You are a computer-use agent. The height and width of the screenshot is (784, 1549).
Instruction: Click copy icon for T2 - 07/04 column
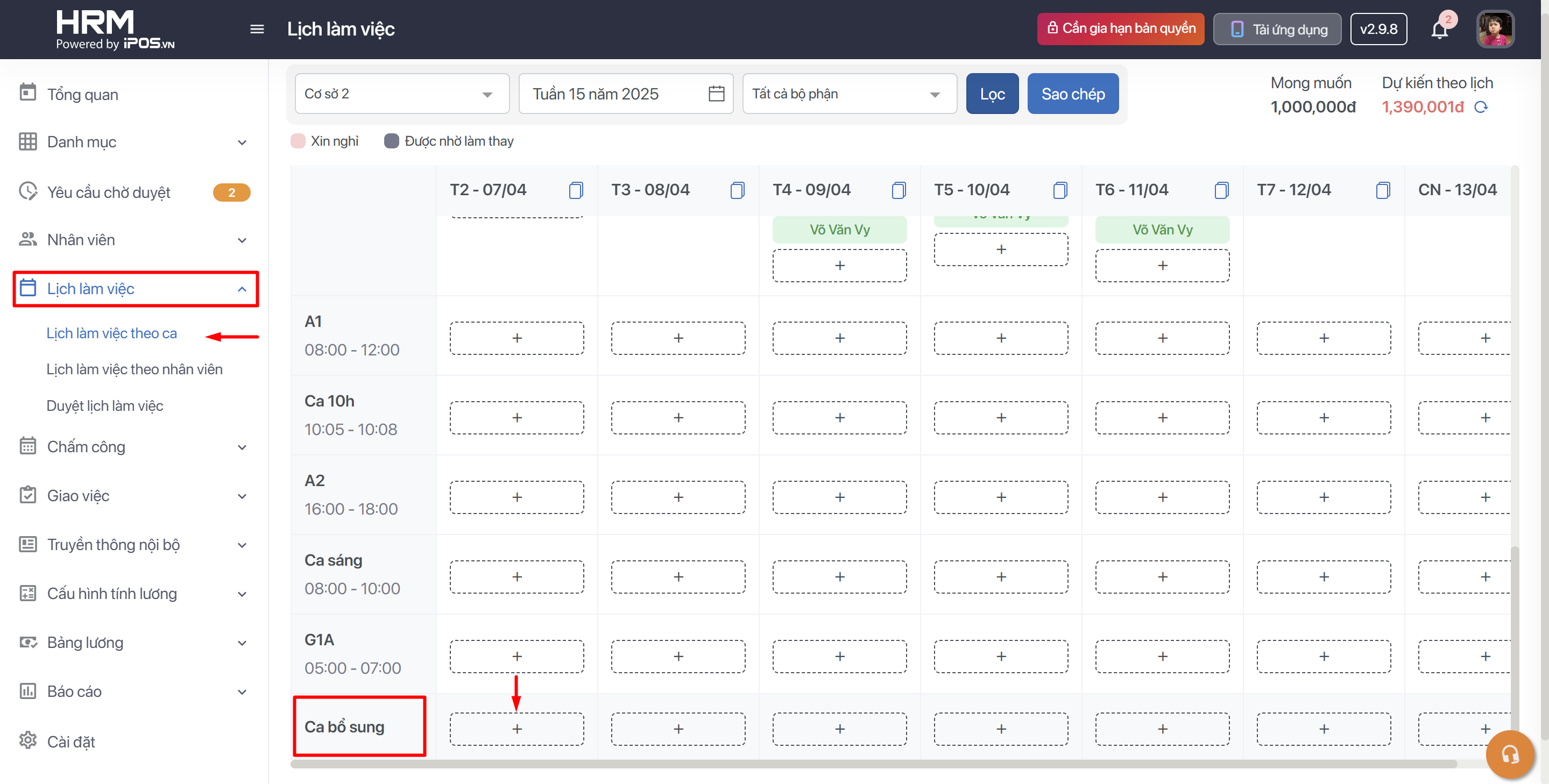[576, 190]
